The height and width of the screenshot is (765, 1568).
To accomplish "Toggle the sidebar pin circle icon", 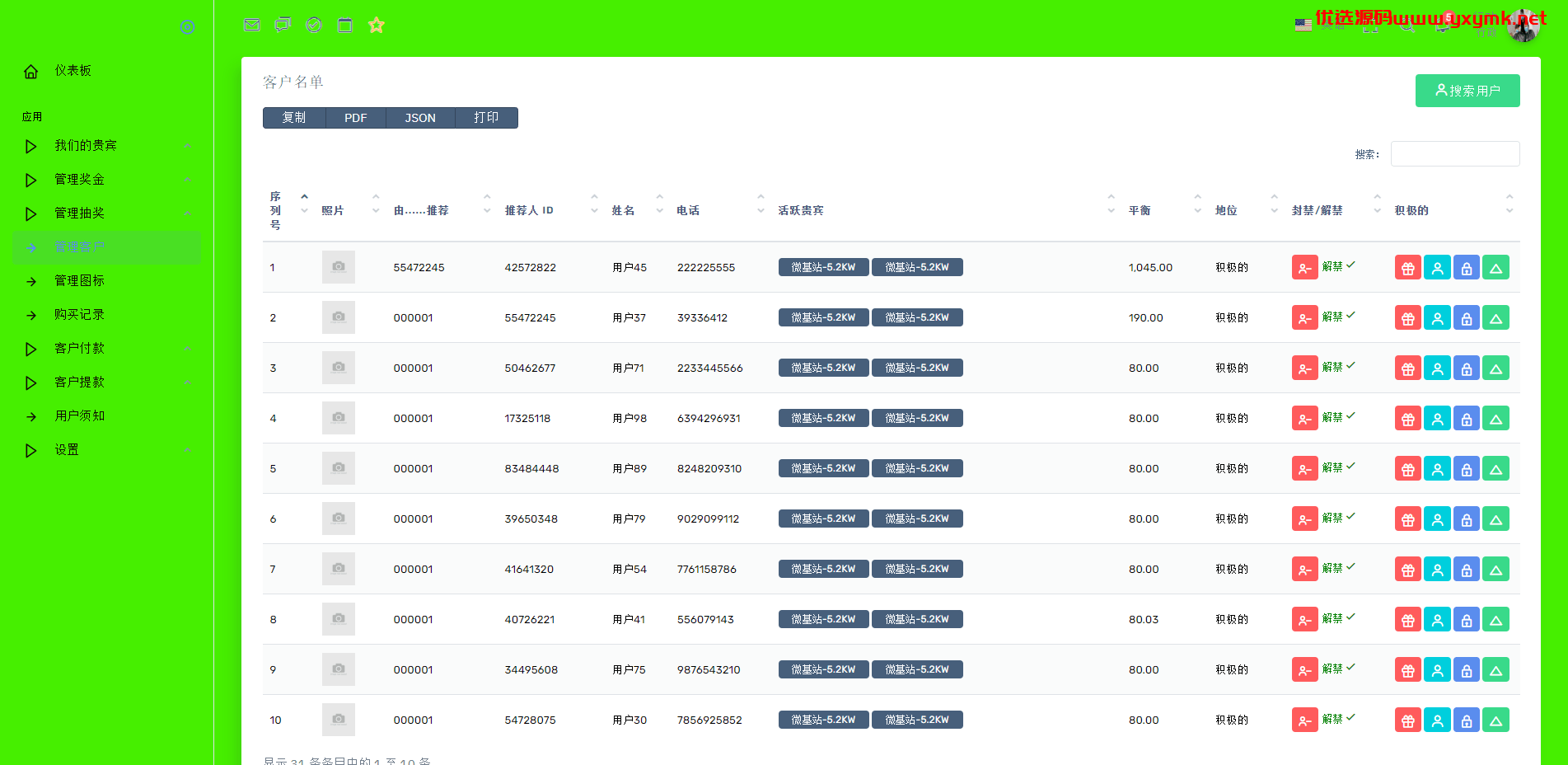I will point(188,27).
